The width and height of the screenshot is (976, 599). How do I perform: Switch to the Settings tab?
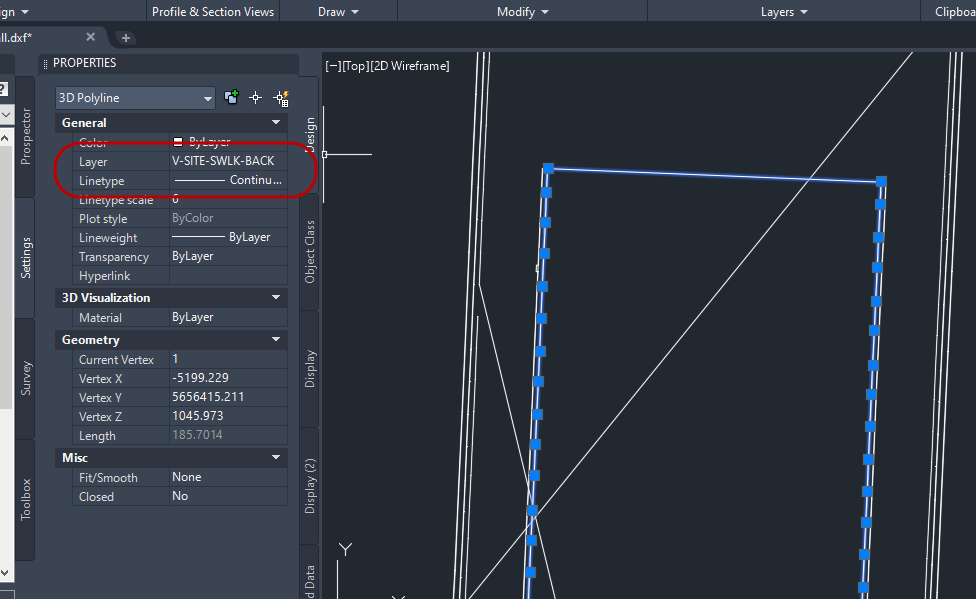[26, 258]
